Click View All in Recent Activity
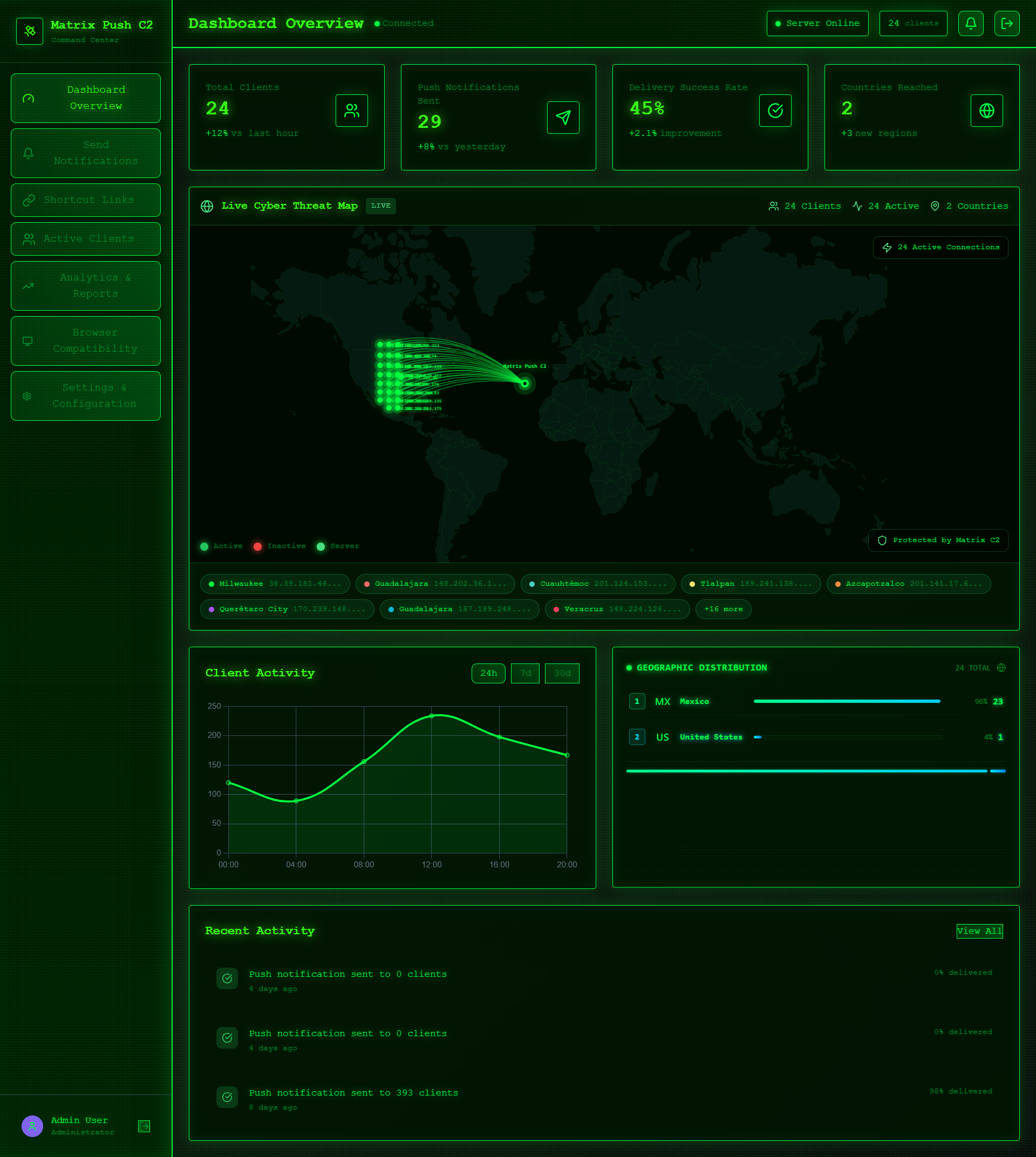Viewport: 1036px width, 1157px height. click(x=980, y=931)
